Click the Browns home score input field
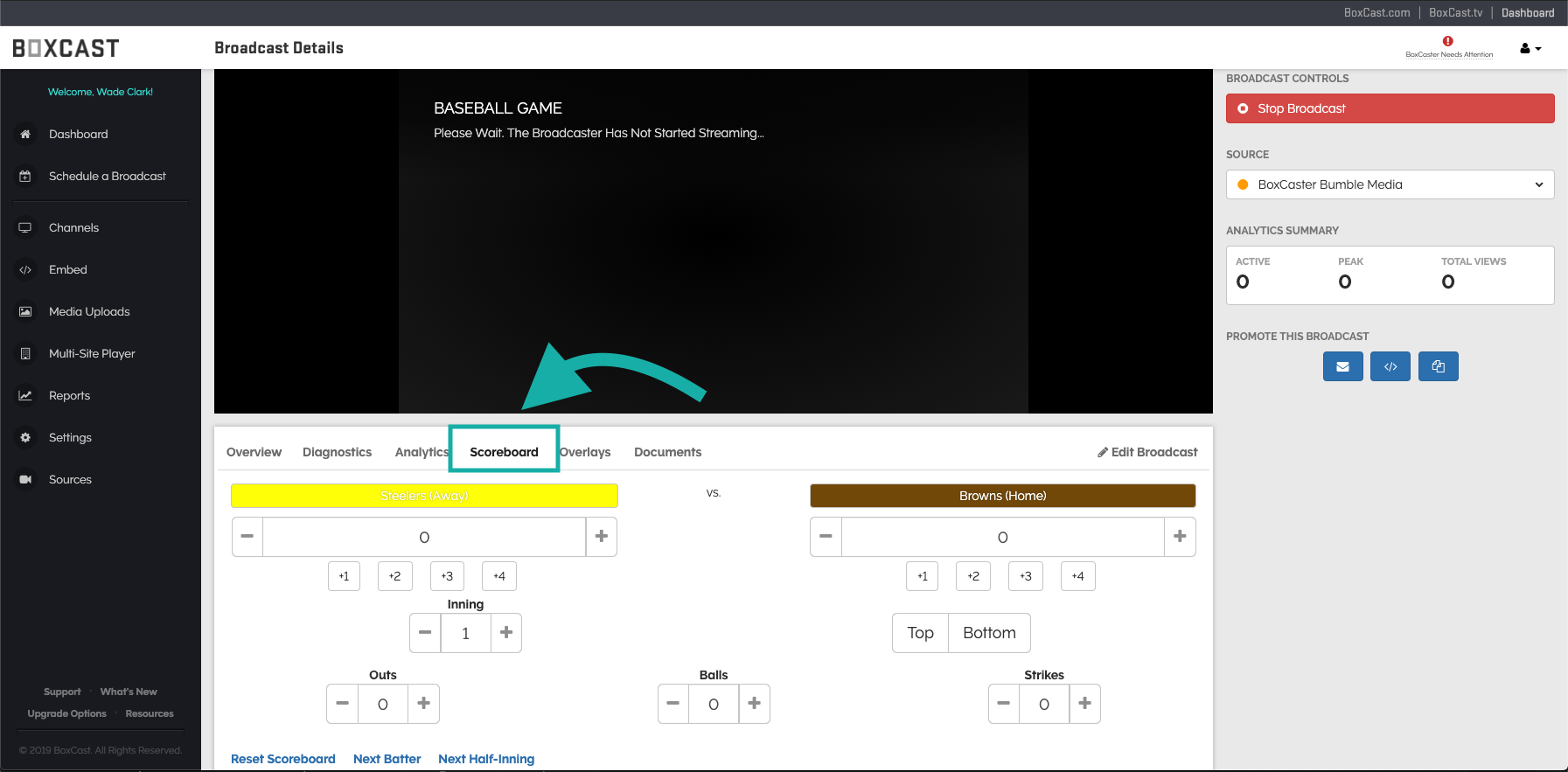Viewport: 1568px width, 772px height. click(x=1002, y=537)
